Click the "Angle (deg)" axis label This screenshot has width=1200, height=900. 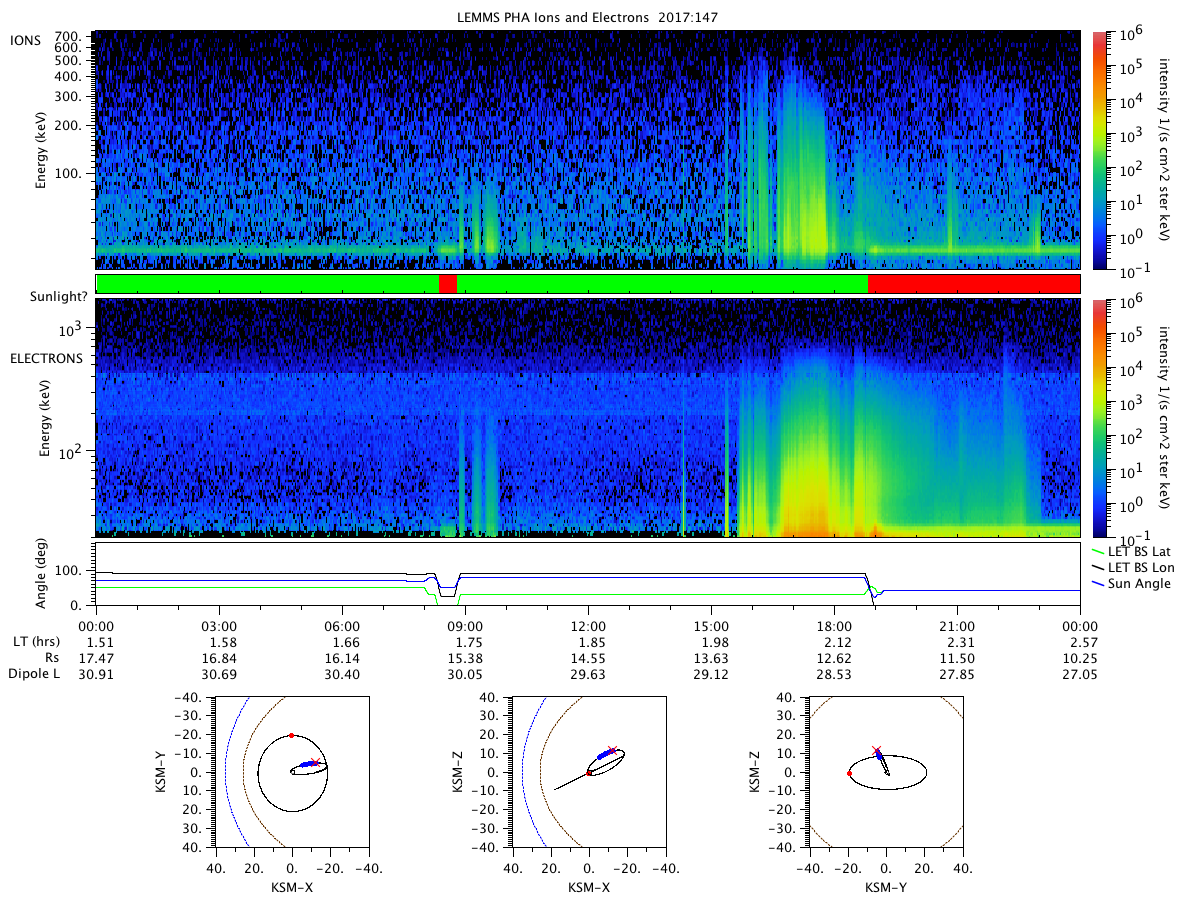[x=43, y=574]
